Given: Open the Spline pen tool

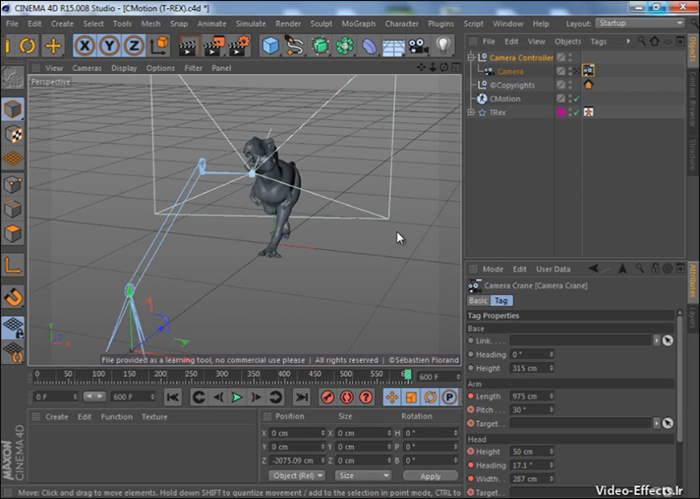Looking at the screenshot, I should coord(295,46).
